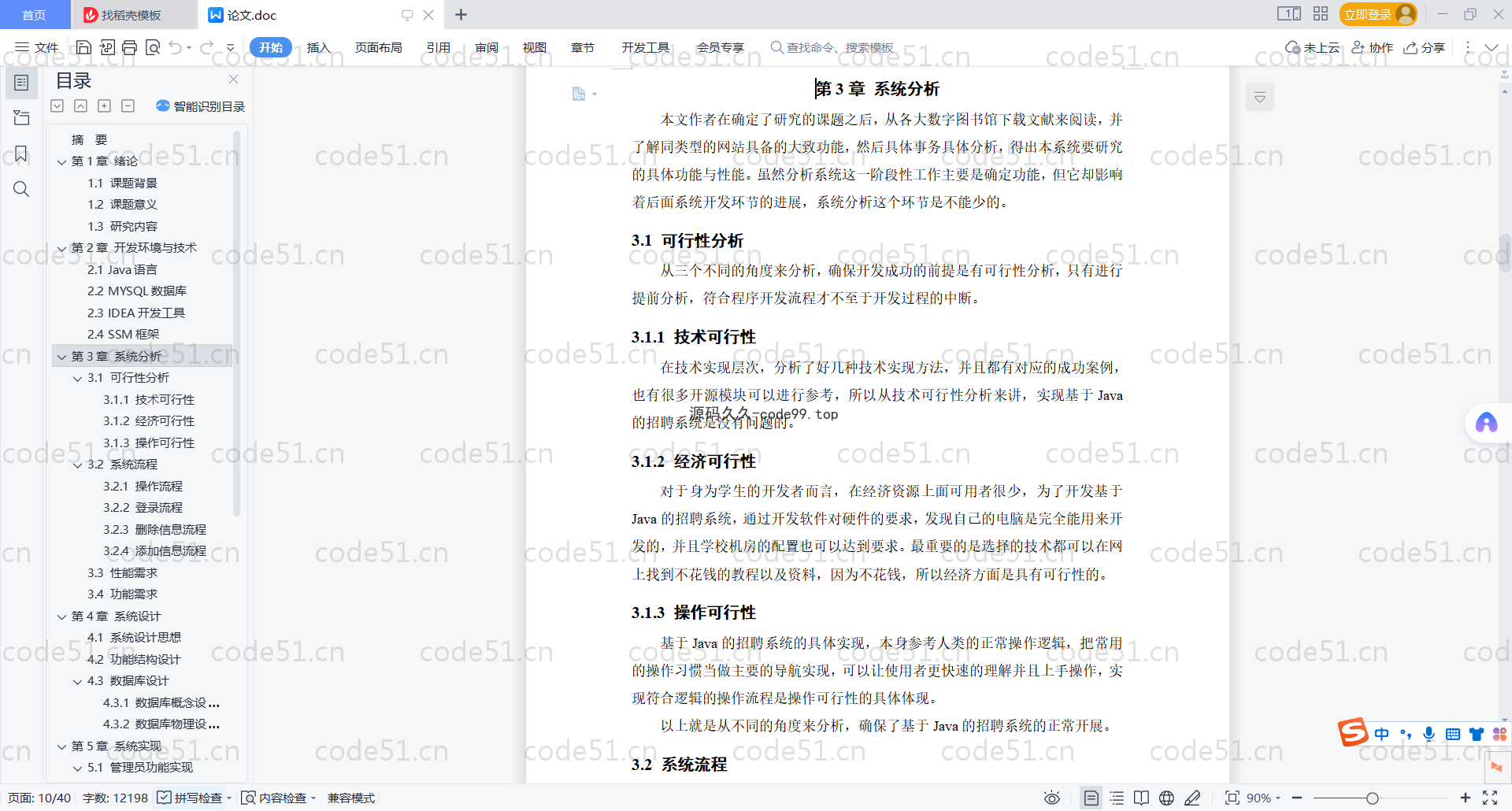Open the 文件 menu
The width and height of the screenshot is (1512, 811).
(x=37, y=47)
